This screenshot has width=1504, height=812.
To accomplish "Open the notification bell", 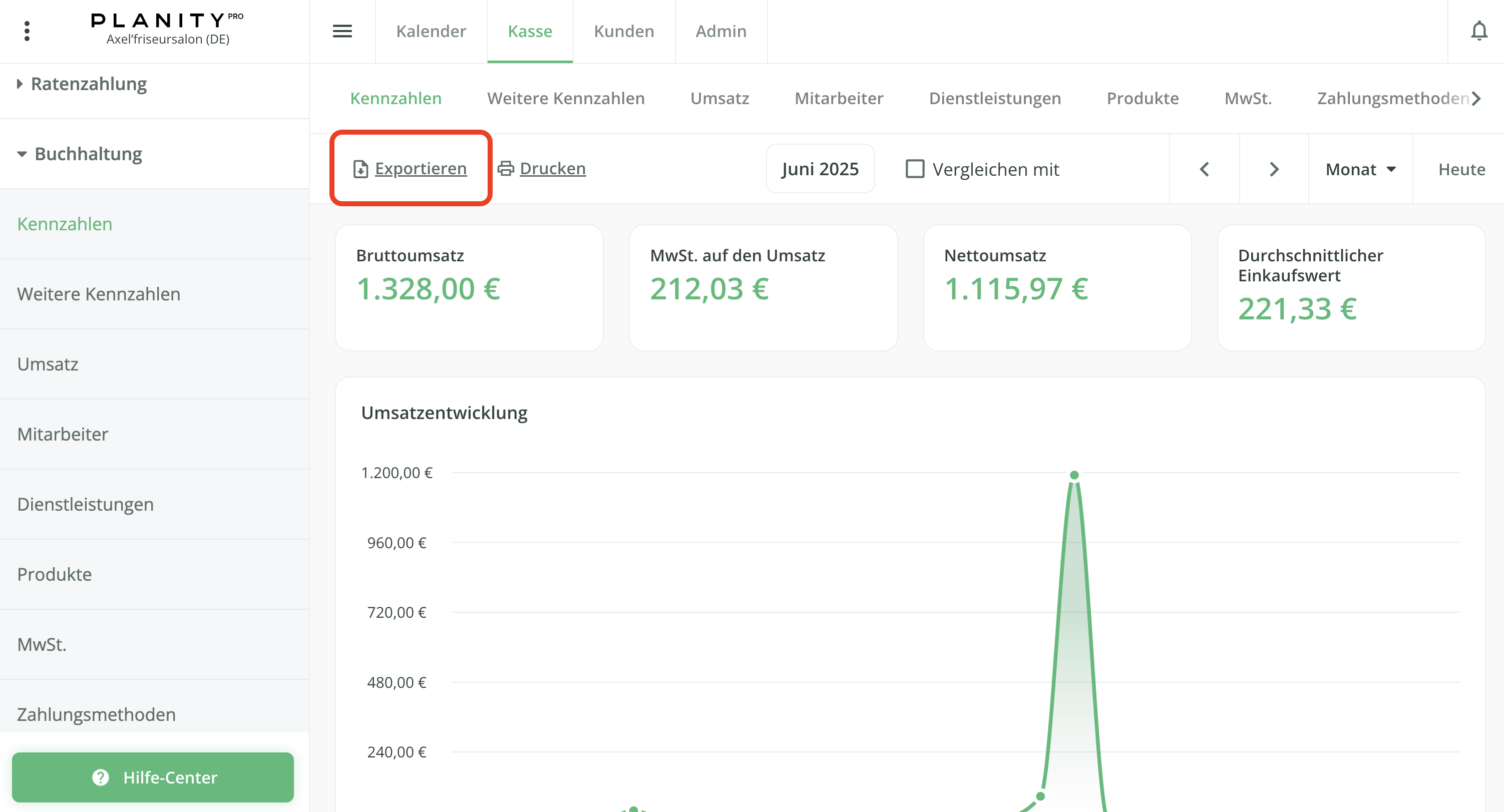I will tap(1479, 31).
